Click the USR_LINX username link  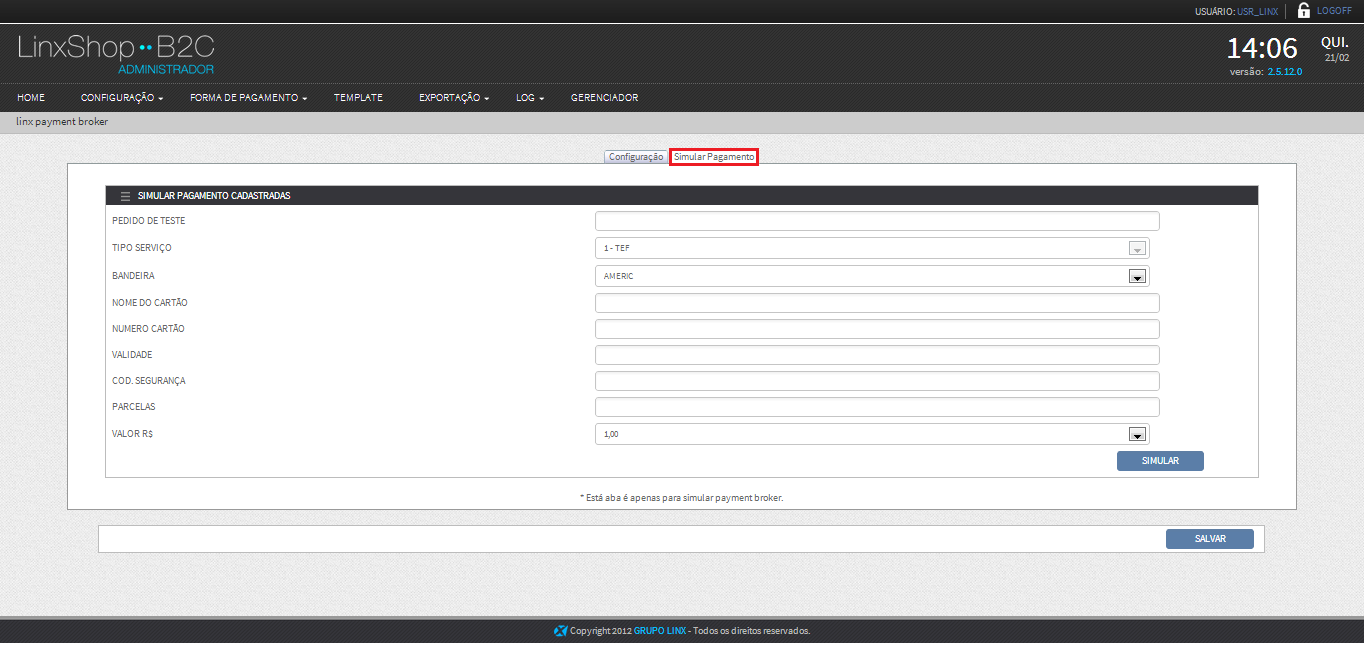coord(1257,11)
